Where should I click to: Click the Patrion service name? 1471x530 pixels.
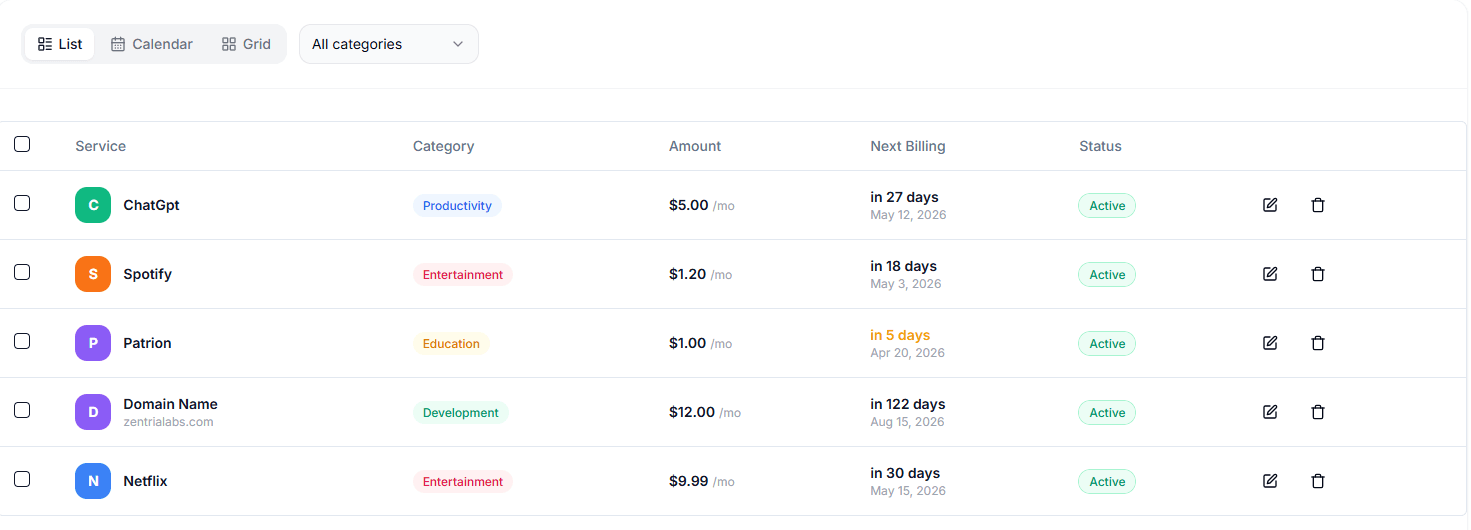point(147,343)
